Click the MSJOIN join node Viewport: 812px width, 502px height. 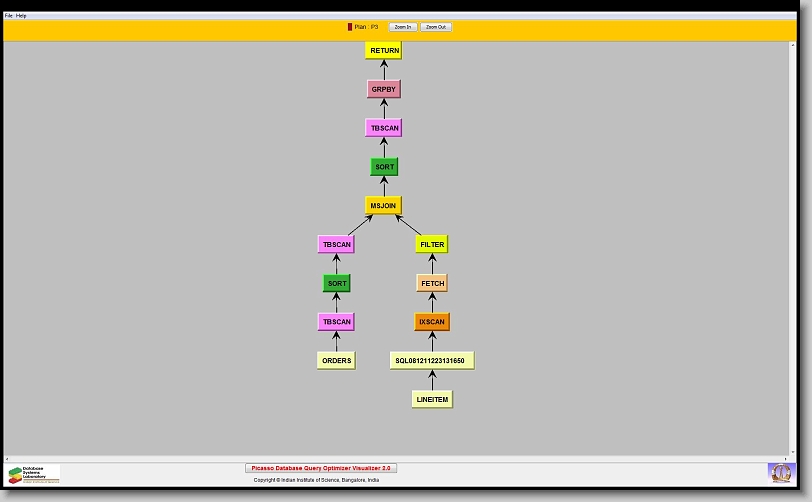(x=384, y=205)
